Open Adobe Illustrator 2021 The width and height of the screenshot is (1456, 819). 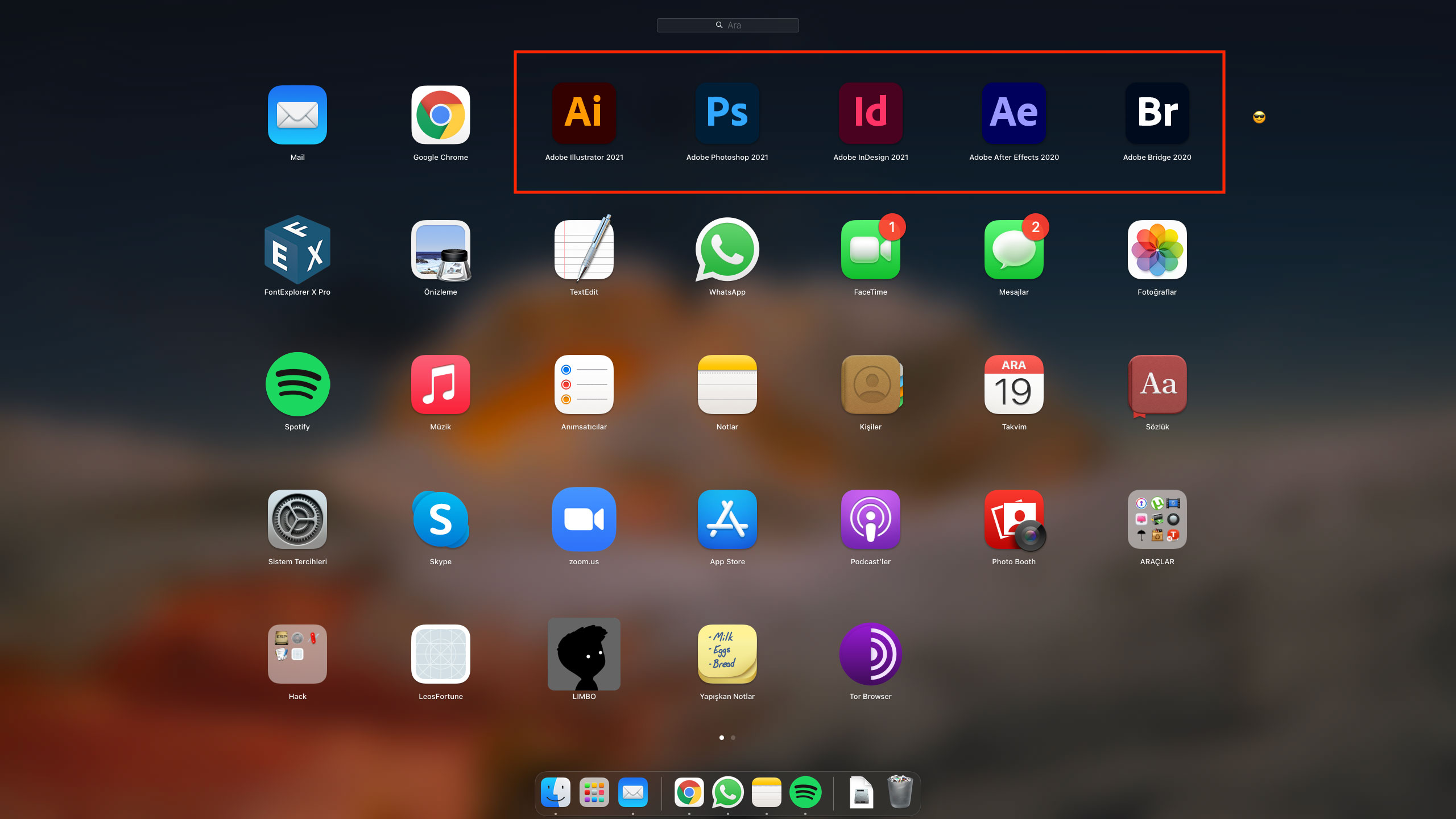[584, 113]
